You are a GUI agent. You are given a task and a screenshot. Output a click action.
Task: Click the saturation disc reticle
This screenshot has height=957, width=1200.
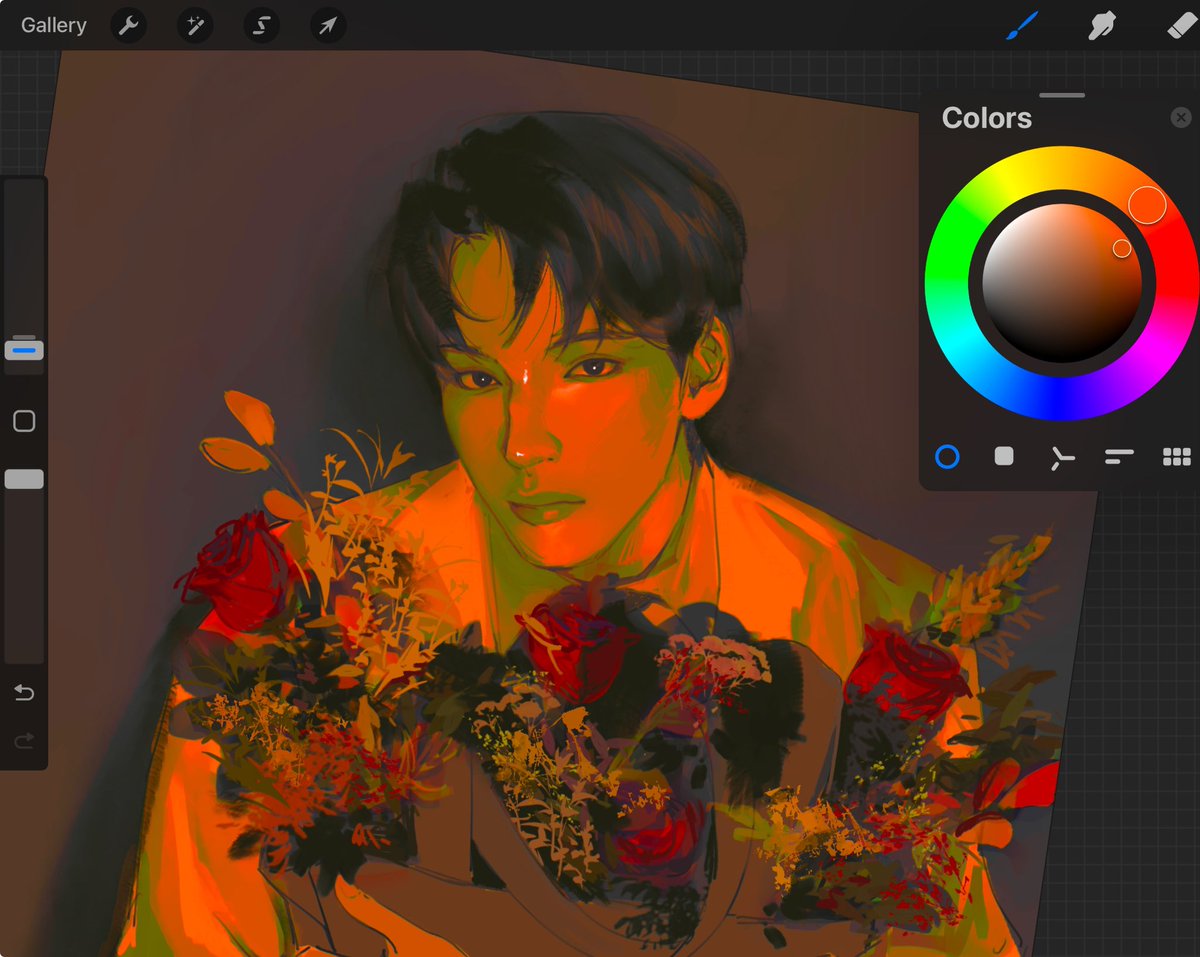point(1122,248)
